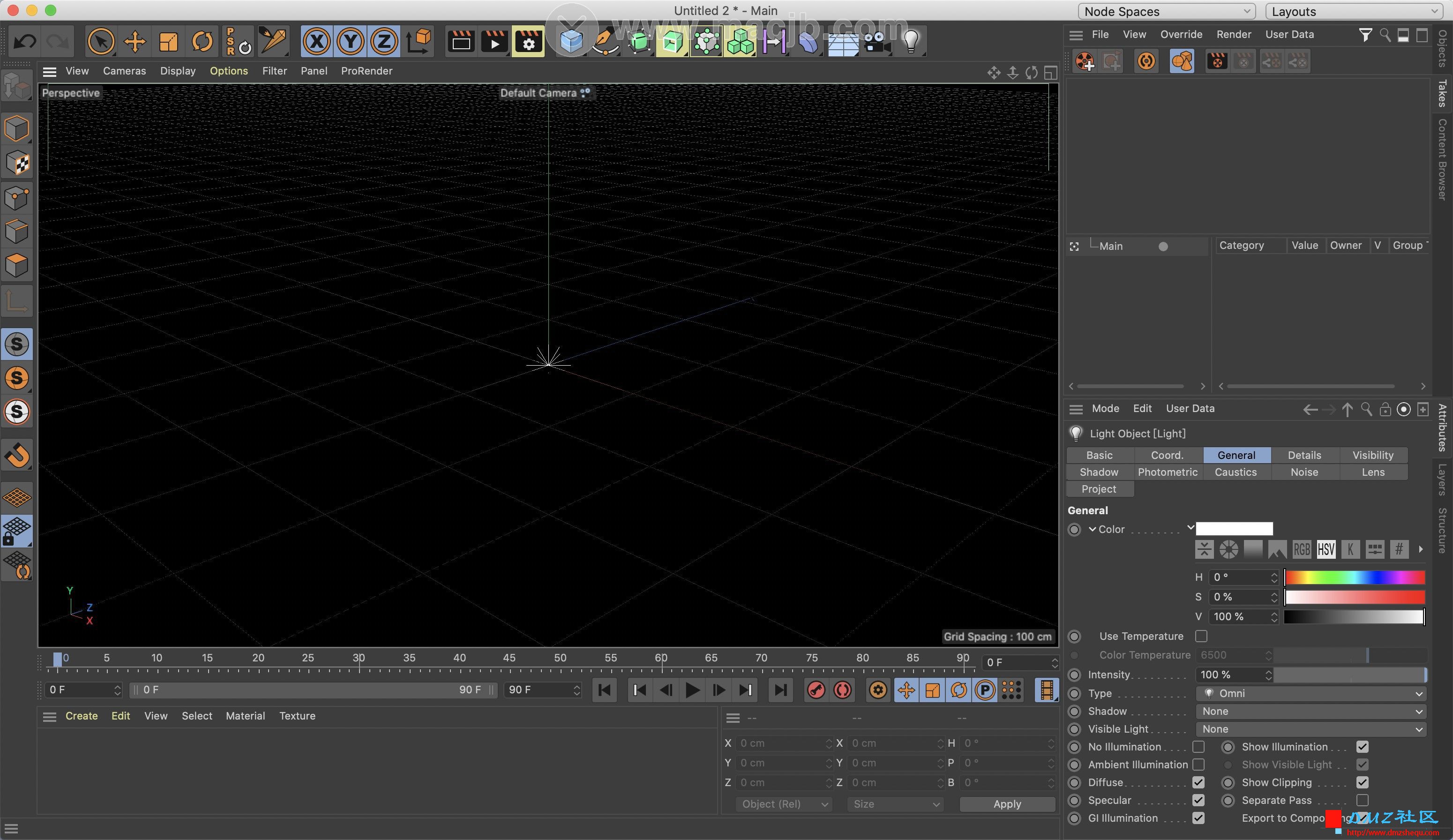Click Render View clapperboard icon

(x=461, y=42)
